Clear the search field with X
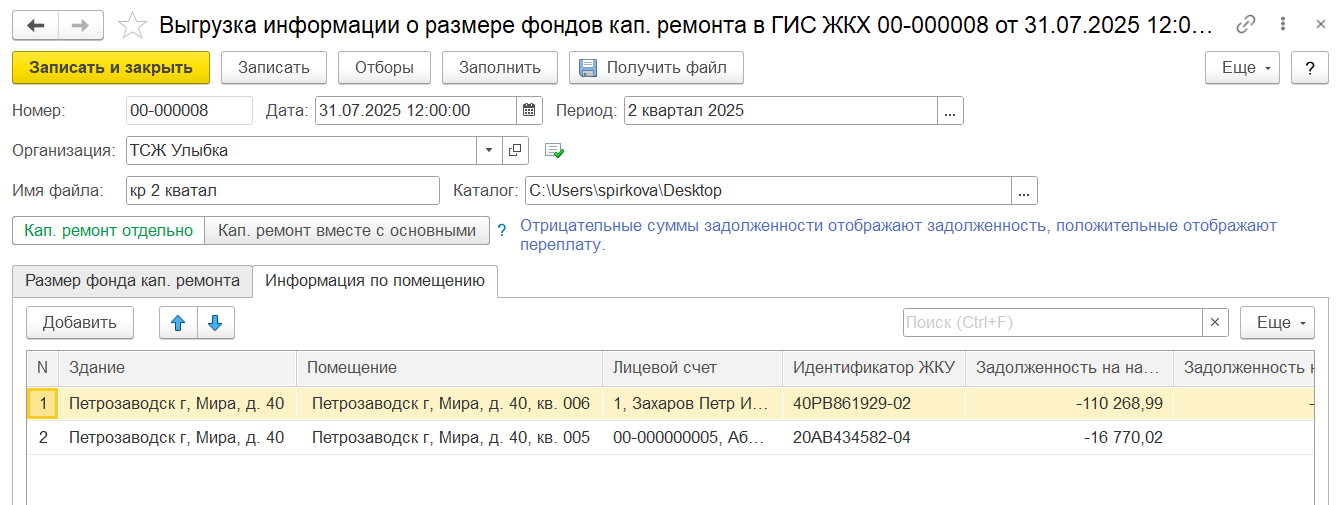 tap(1215, 322)
